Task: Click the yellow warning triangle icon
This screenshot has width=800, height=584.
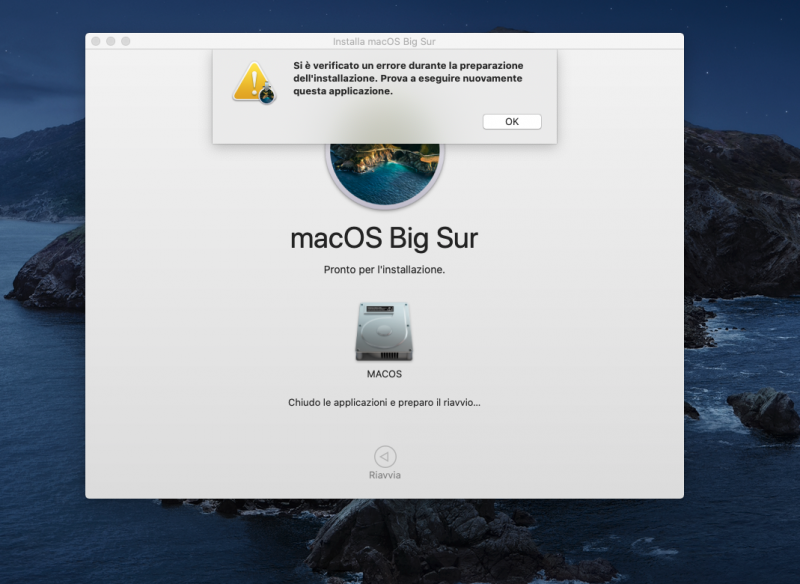Action: (254, 83)
